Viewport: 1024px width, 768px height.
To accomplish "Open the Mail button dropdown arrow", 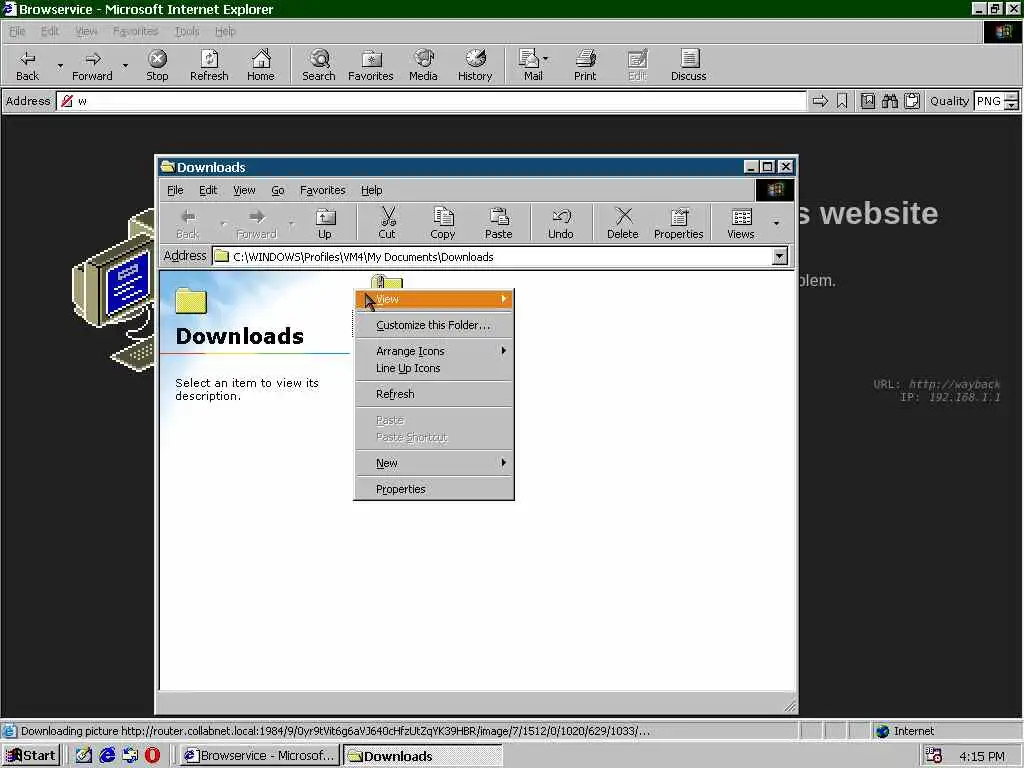I will click(546, 59).
